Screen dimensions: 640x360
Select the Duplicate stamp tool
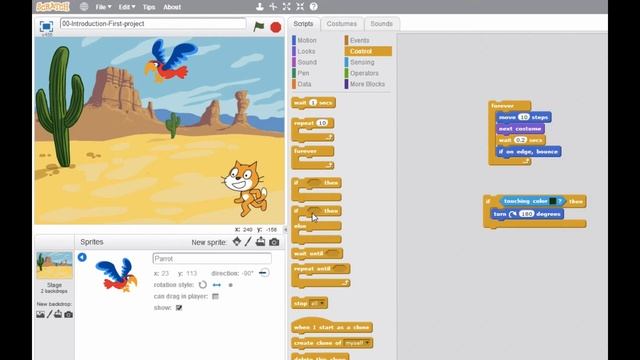(260, 7)
